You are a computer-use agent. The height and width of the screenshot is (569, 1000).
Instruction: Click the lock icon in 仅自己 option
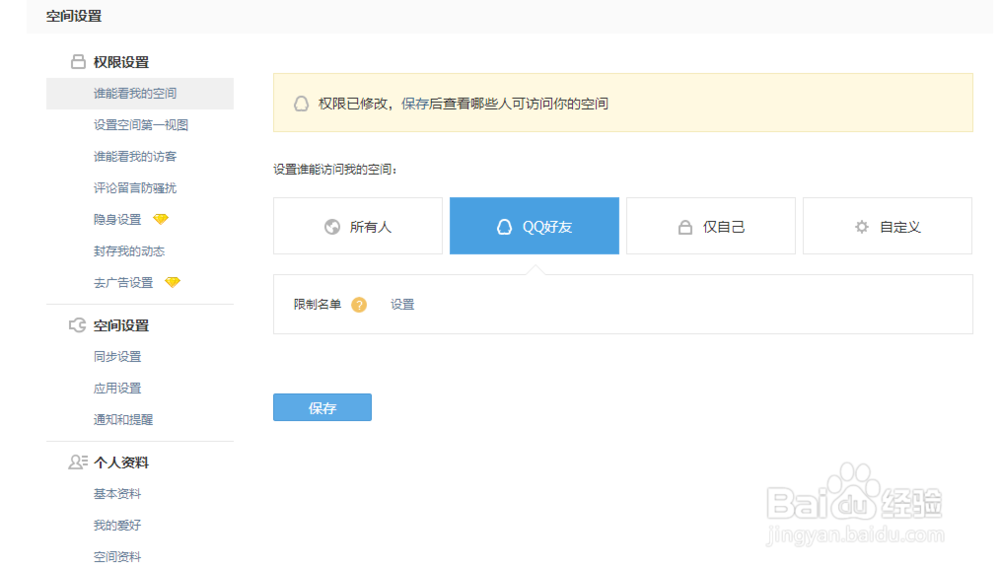click(685, 227)
